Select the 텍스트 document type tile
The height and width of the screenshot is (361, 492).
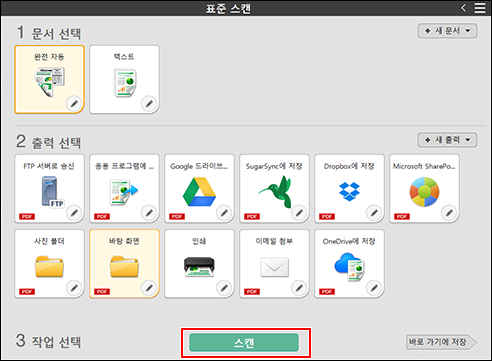[124, 79]
